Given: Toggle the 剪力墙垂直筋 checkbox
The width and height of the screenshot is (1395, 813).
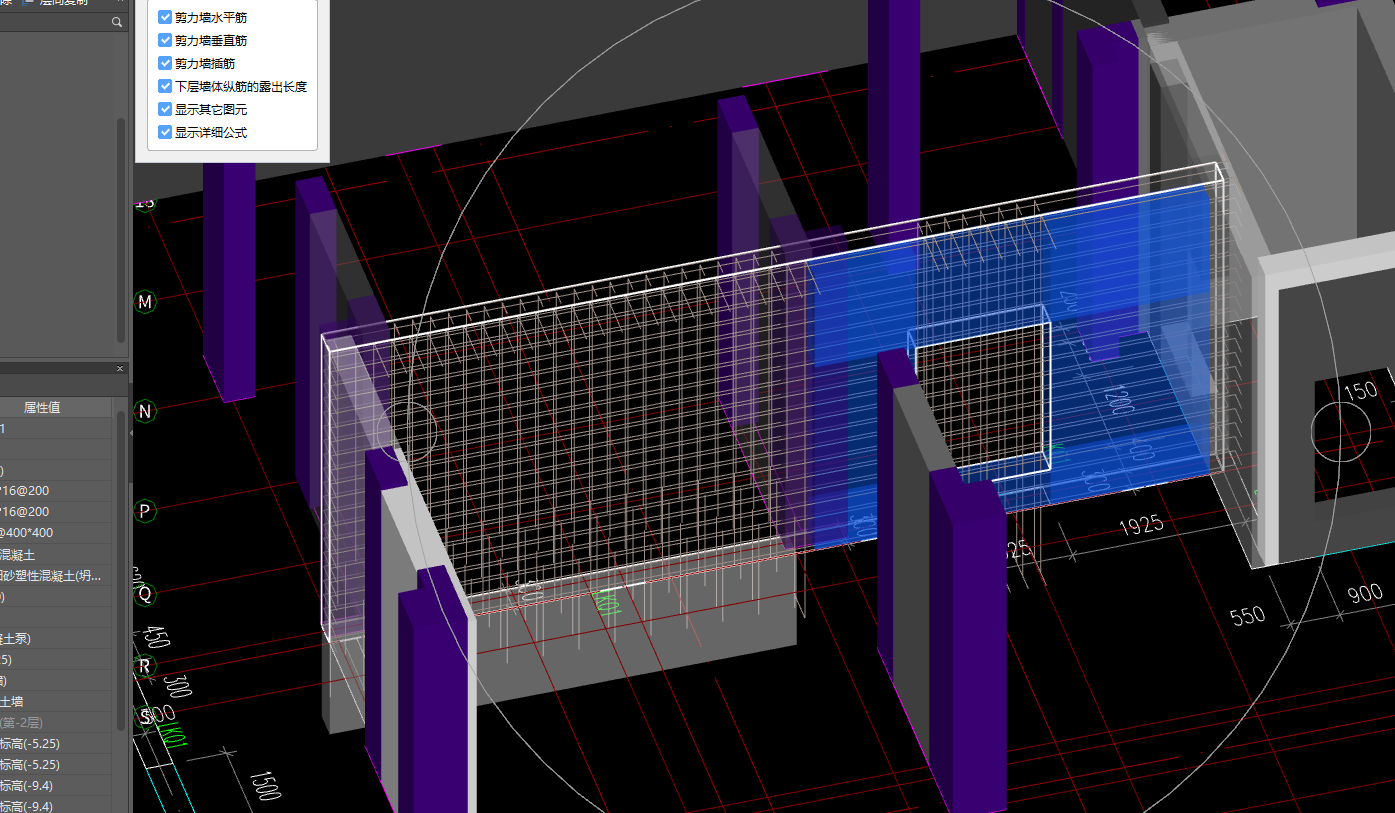Looking at the screenshot, I should tap(165, 40).
